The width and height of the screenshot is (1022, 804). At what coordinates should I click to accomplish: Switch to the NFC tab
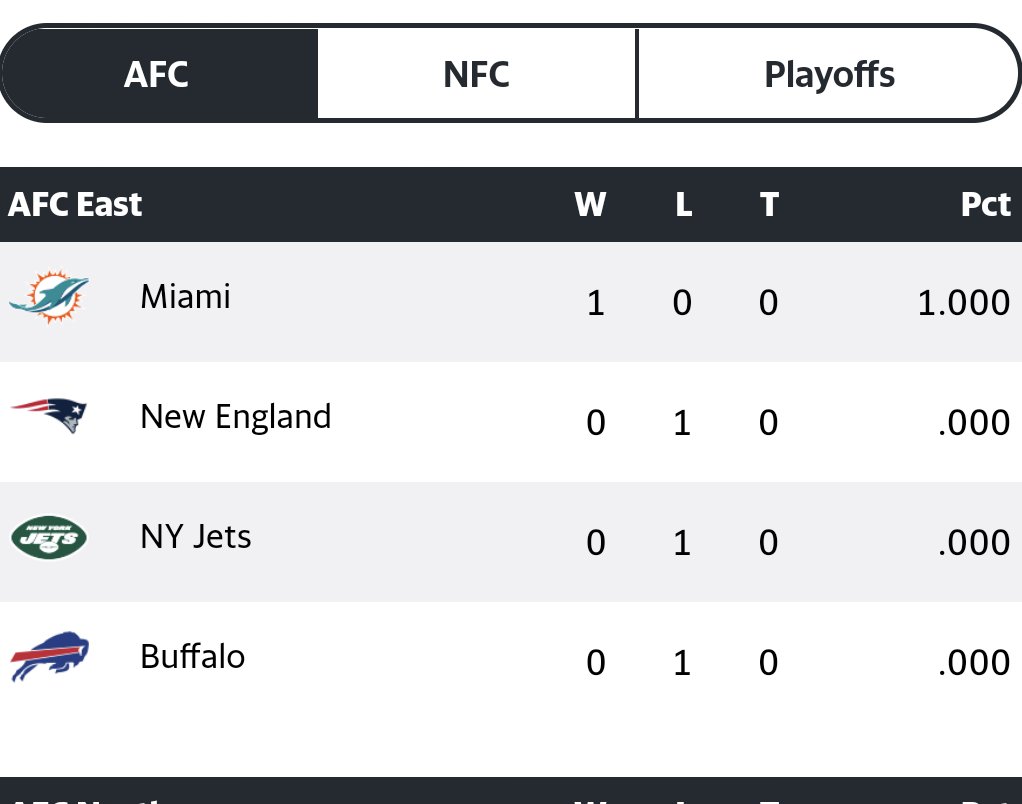coord(476,74)
